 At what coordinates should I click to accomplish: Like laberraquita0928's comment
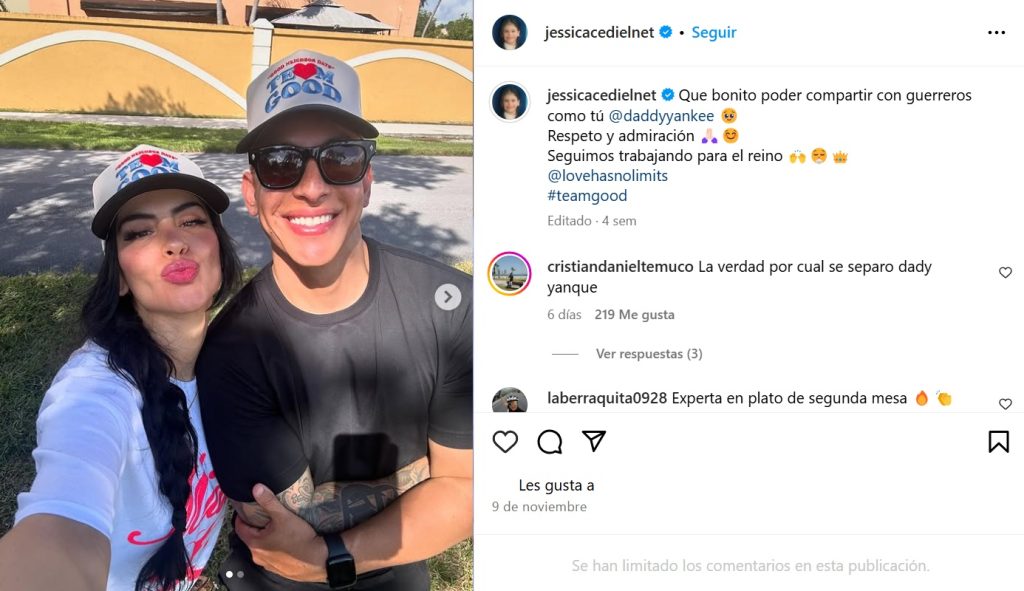pos(1005,404)
